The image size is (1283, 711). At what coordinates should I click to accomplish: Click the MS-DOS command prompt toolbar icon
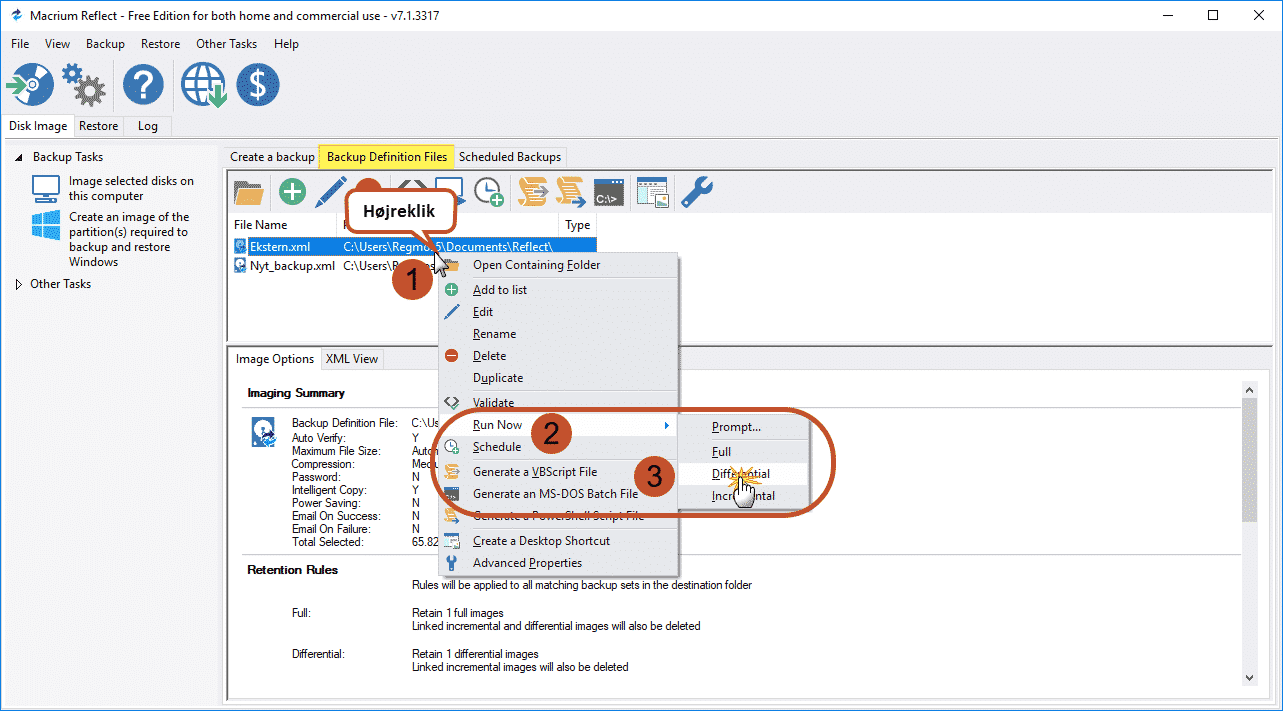(609, 192)
